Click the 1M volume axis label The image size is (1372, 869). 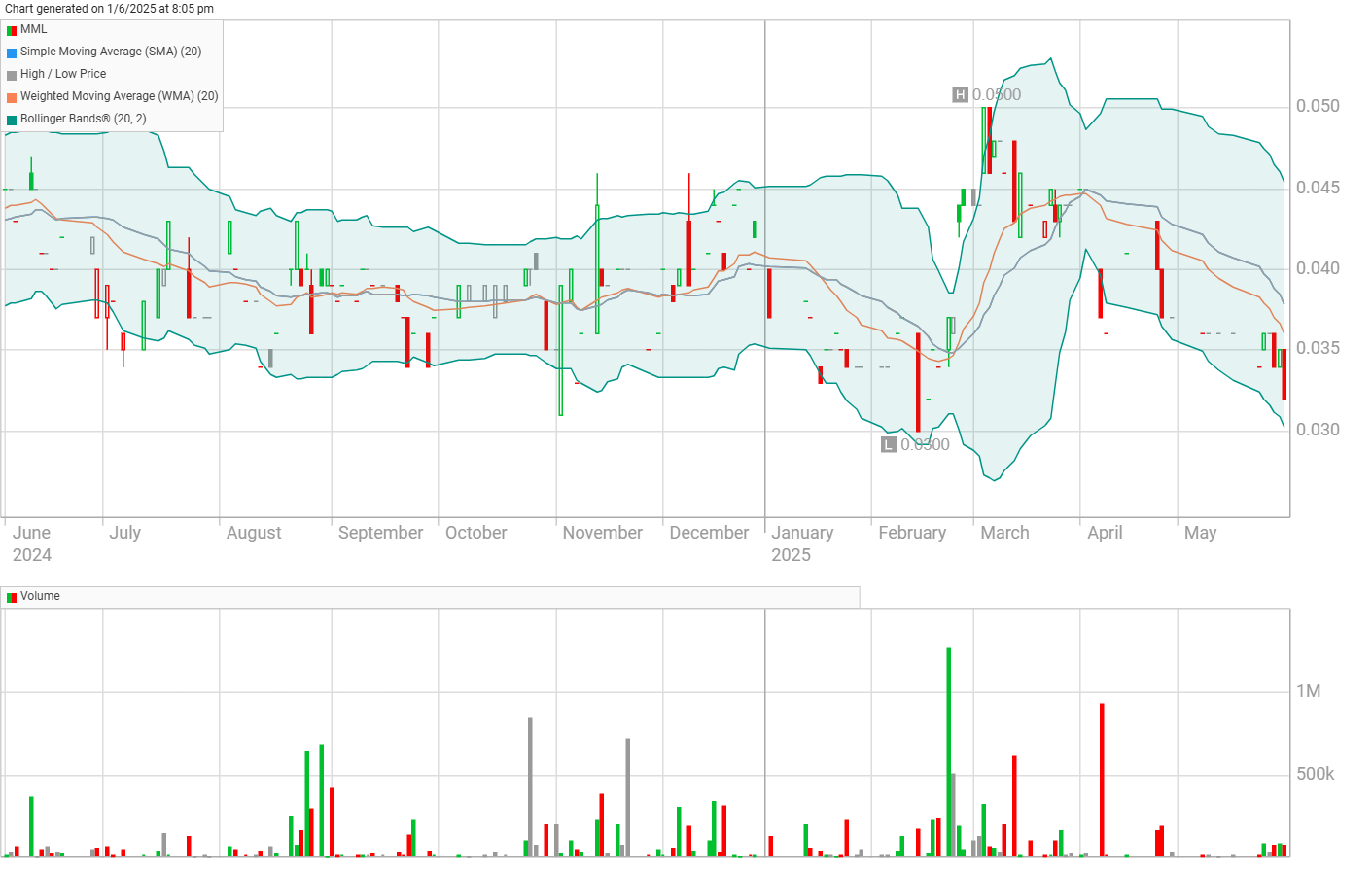[1308, 691]
